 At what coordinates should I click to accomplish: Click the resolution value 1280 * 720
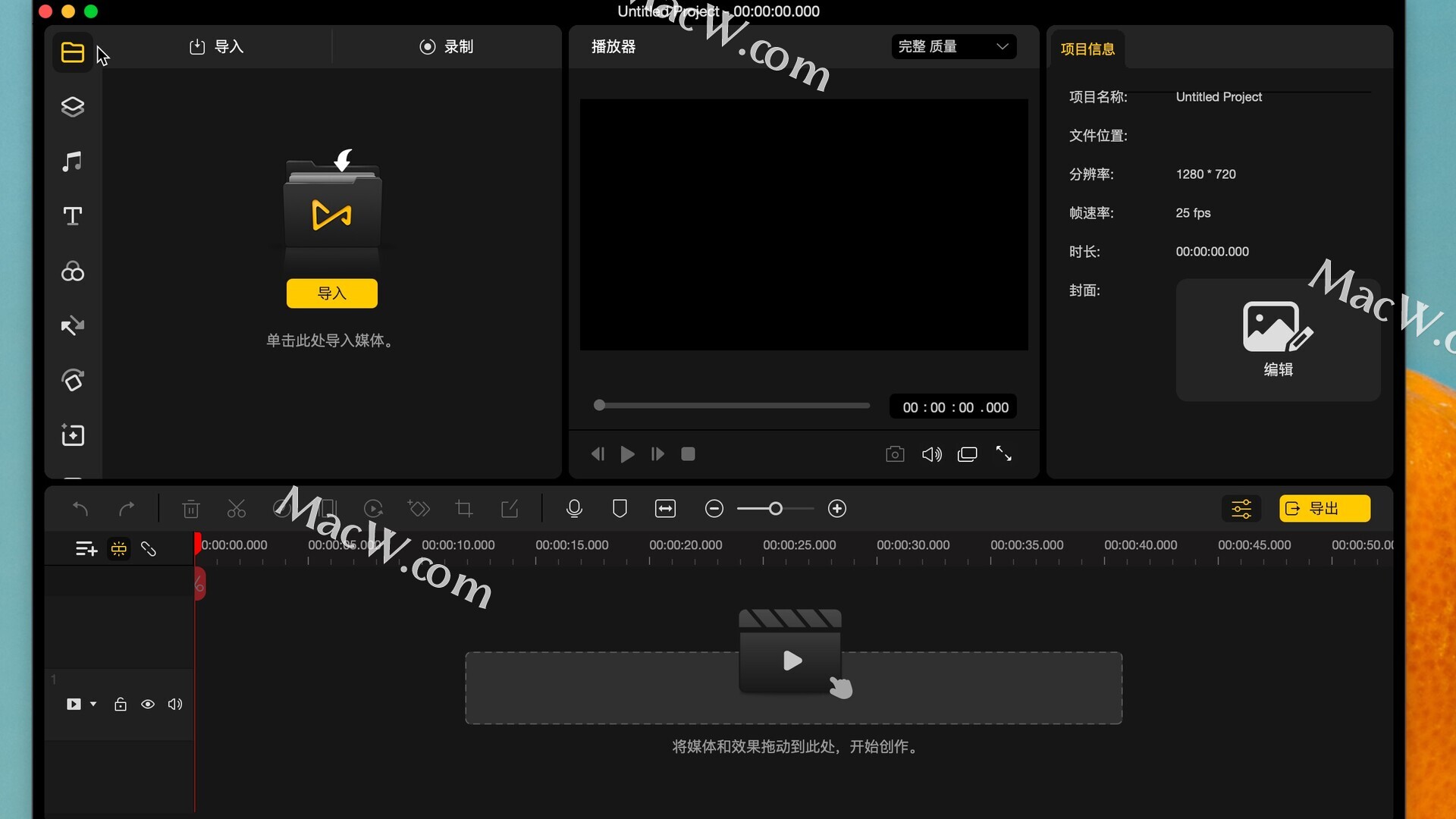1206,174
